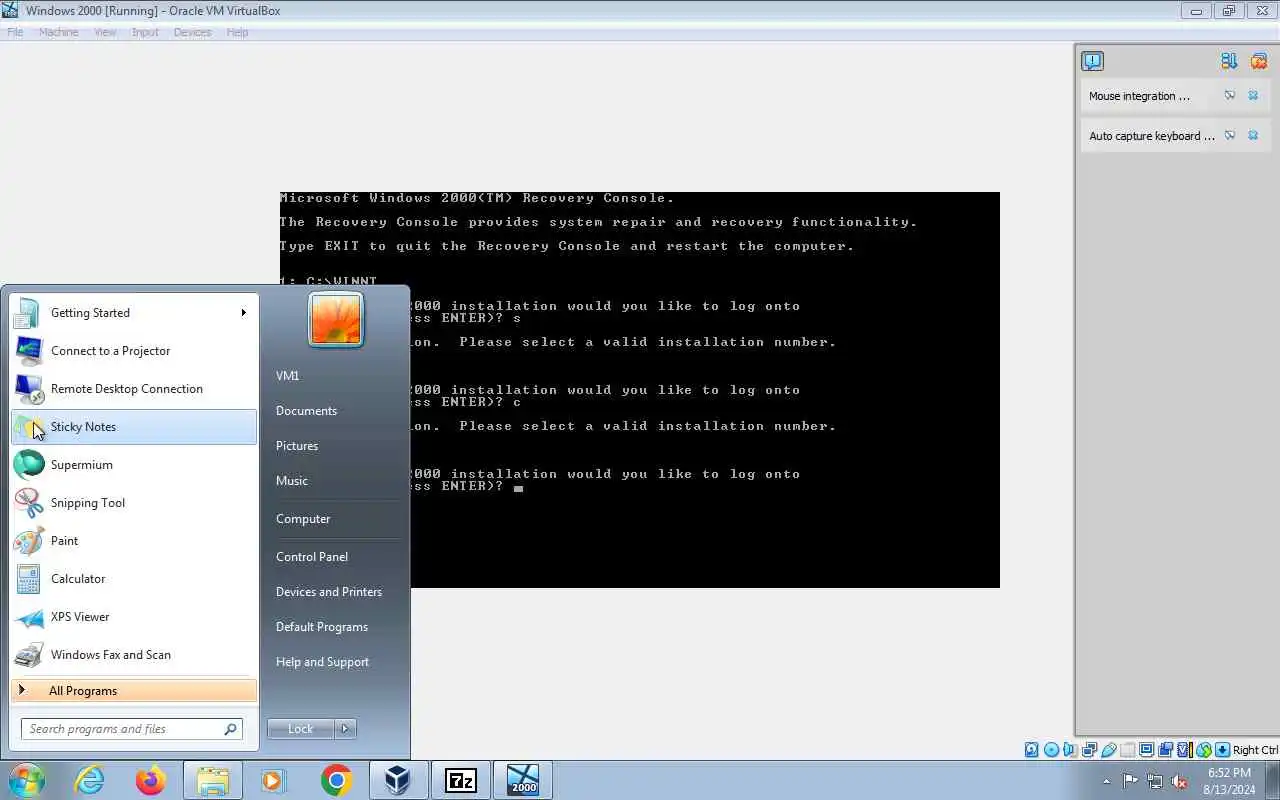Screen dimensions: 1280x800
Task: Open the View menu in VirtualBox
Action: pyautogui.click(x=105, y=32)
